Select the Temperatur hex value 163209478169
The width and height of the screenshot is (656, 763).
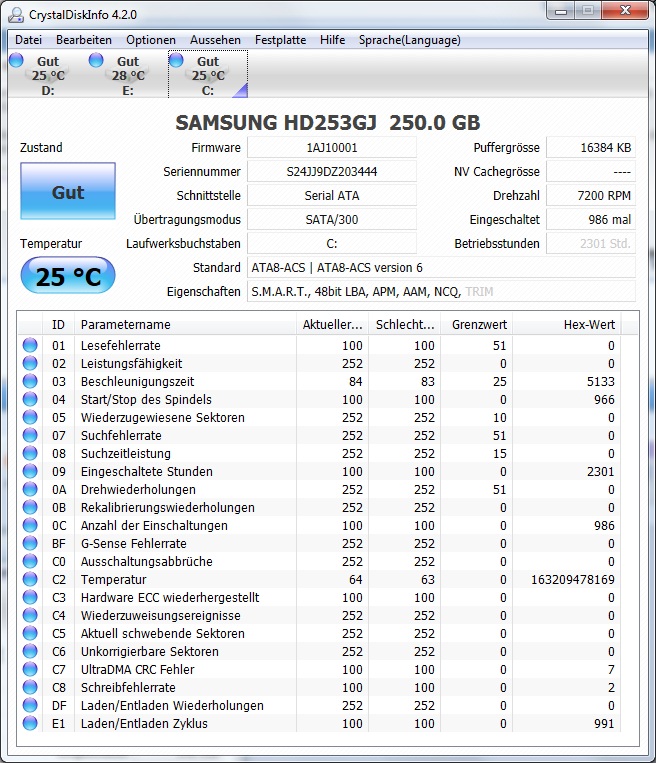[573, 580]
